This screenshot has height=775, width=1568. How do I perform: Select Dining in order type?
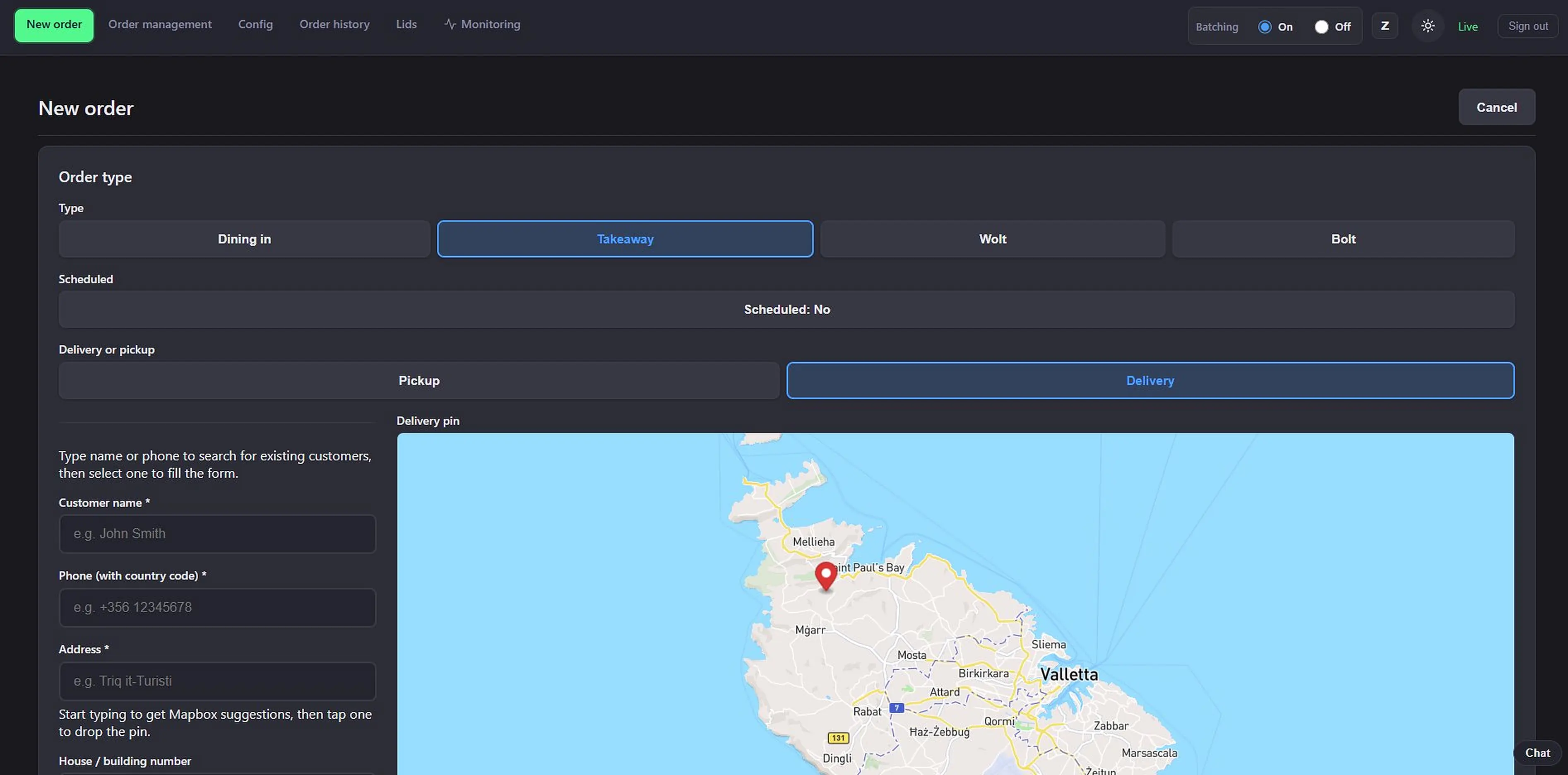[x=244, y=239]
